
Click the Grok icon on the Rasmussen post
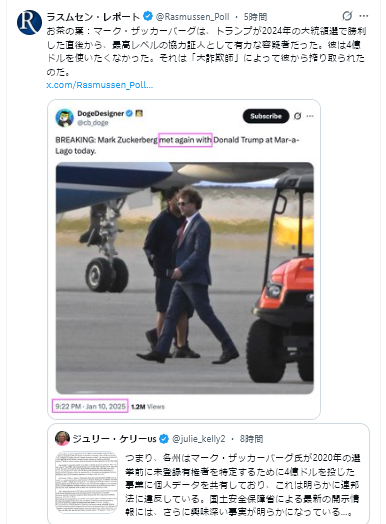click(347, 16)
